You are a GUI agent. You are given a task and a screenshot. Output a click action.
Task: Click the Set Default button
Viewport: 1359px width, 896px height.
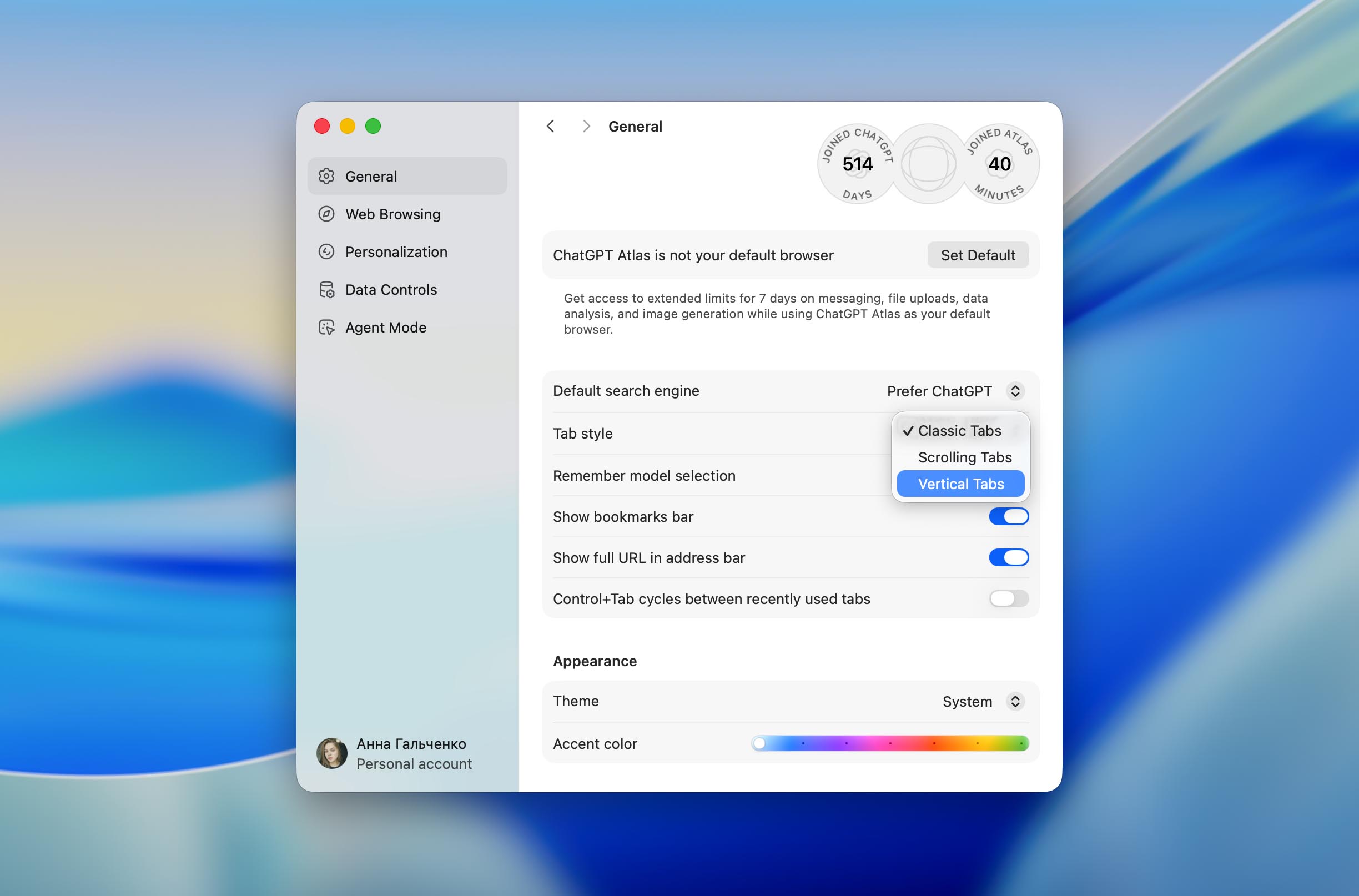pos(977,255)
